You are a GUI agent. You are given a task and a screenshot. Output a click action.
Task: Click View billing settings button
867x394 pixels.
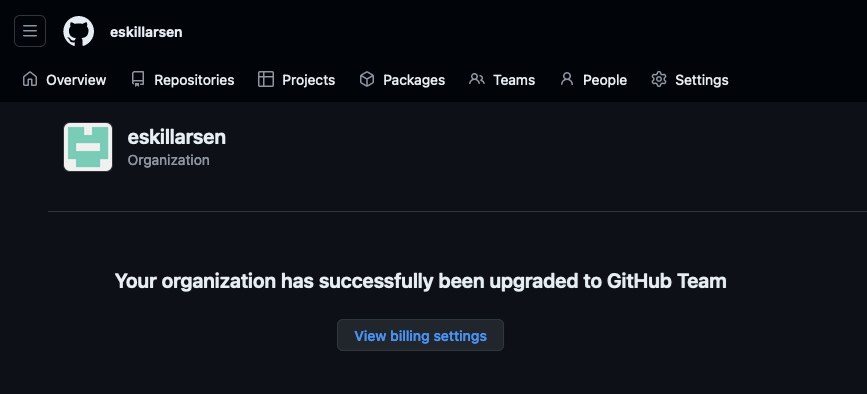tap(420, 335)
